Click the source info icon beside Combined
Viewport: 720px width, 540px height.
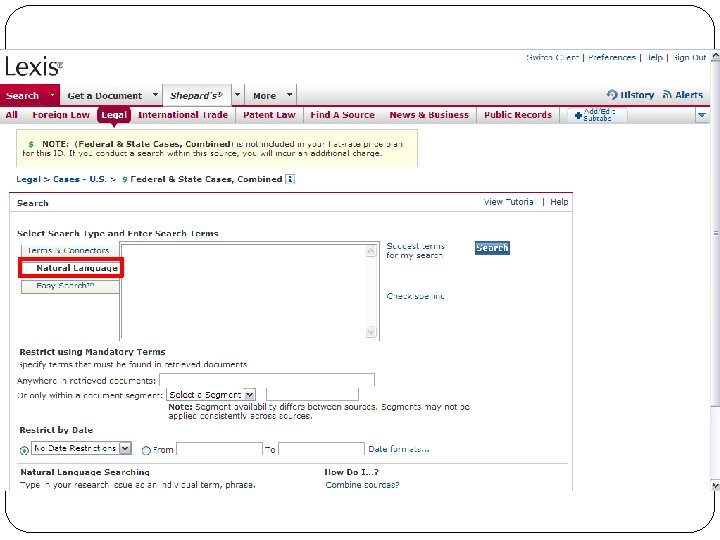pos(290,179)
